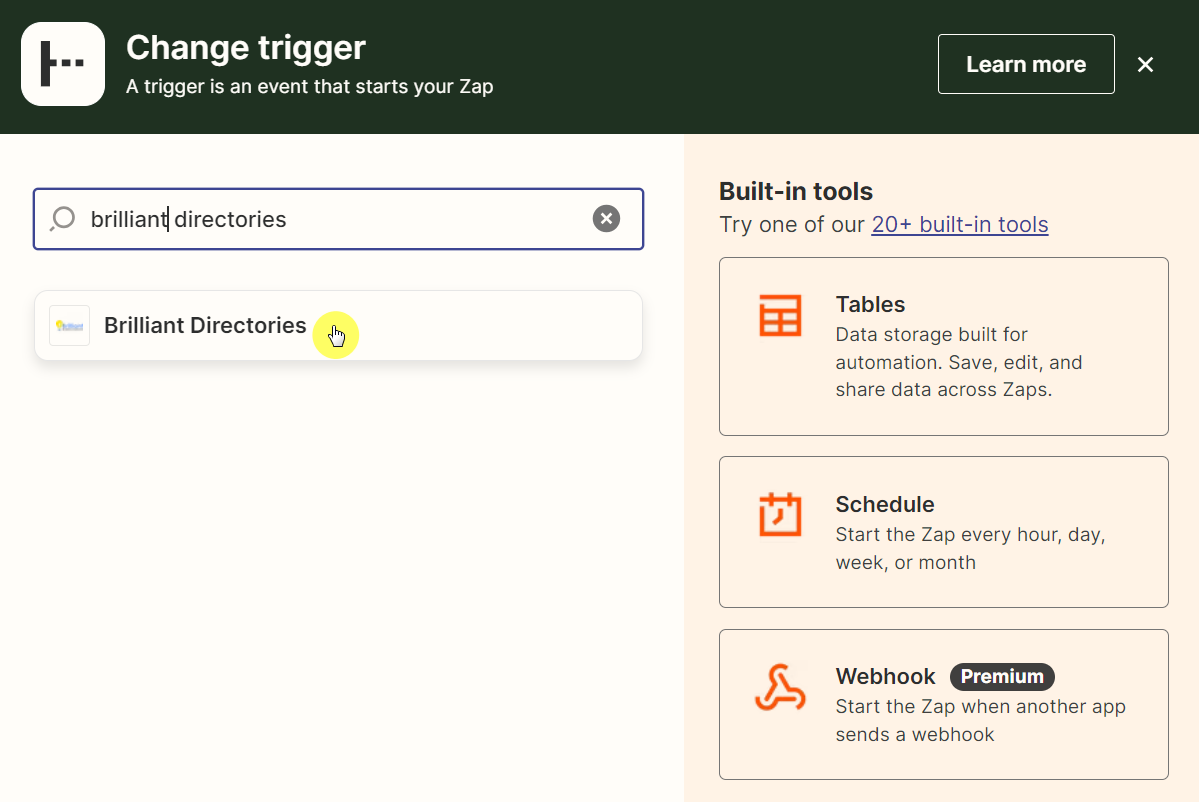Choose the Schedule built-in tool card
The height and width of the screenshot is (802, 1199).
(x=944, y=532)
